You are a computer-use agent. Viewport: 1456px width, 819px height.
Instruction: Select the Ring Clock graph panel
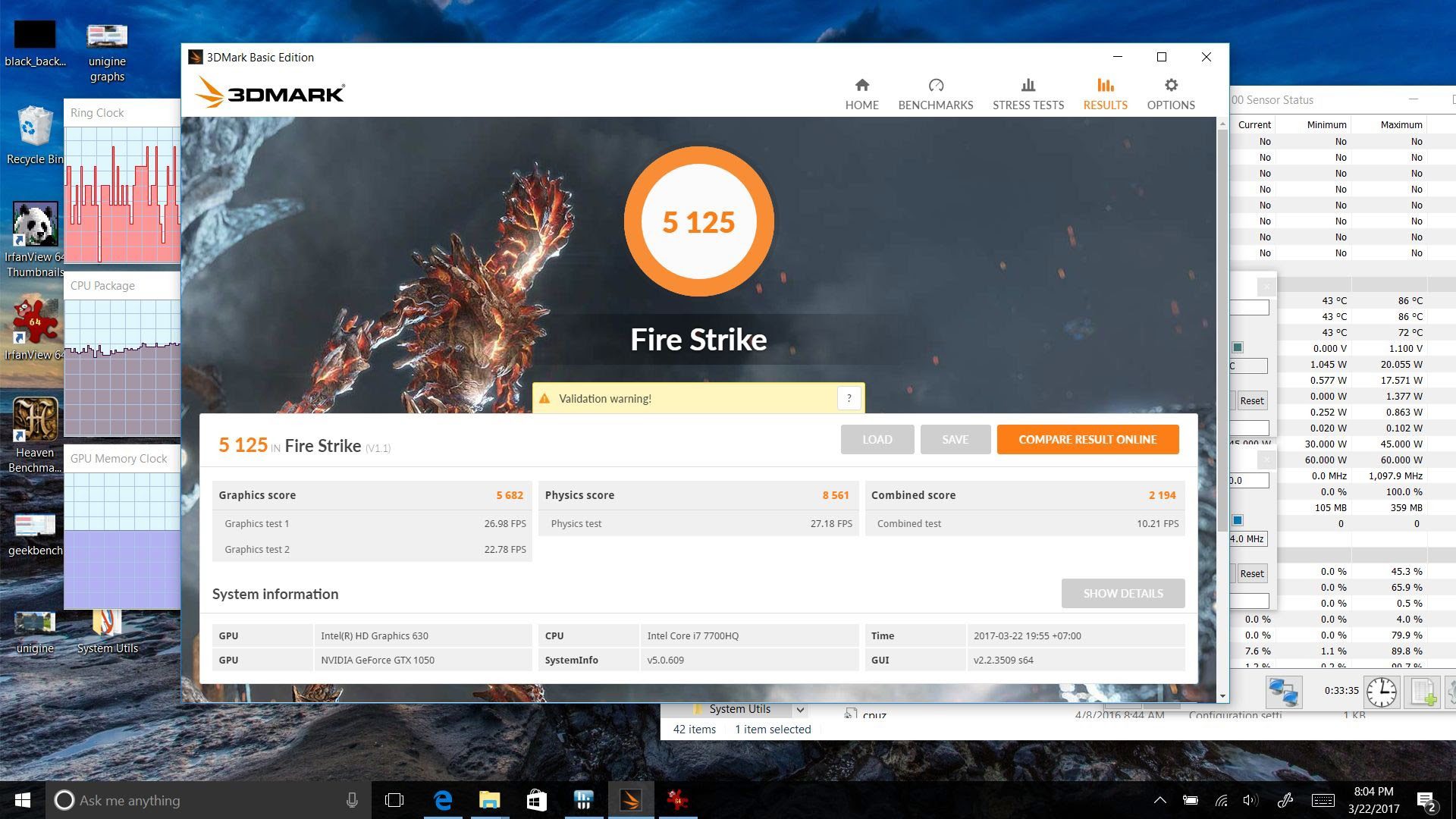tap(122, 182)
